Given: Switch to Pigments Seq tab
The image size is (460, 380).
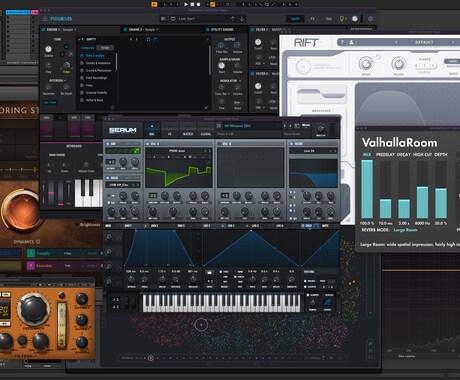Looking at the screenshot, I should [329, 19].
